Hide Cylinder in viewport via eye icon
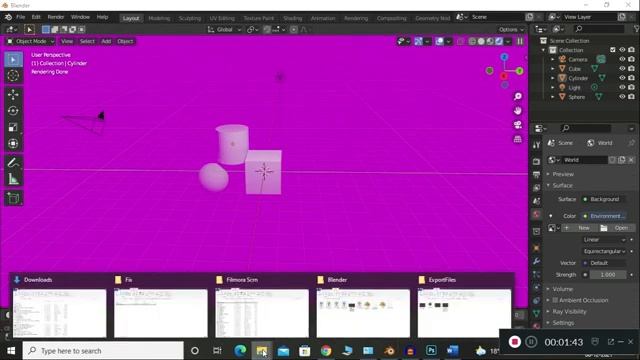Screen dimensions: 640x360 (622, 78)
